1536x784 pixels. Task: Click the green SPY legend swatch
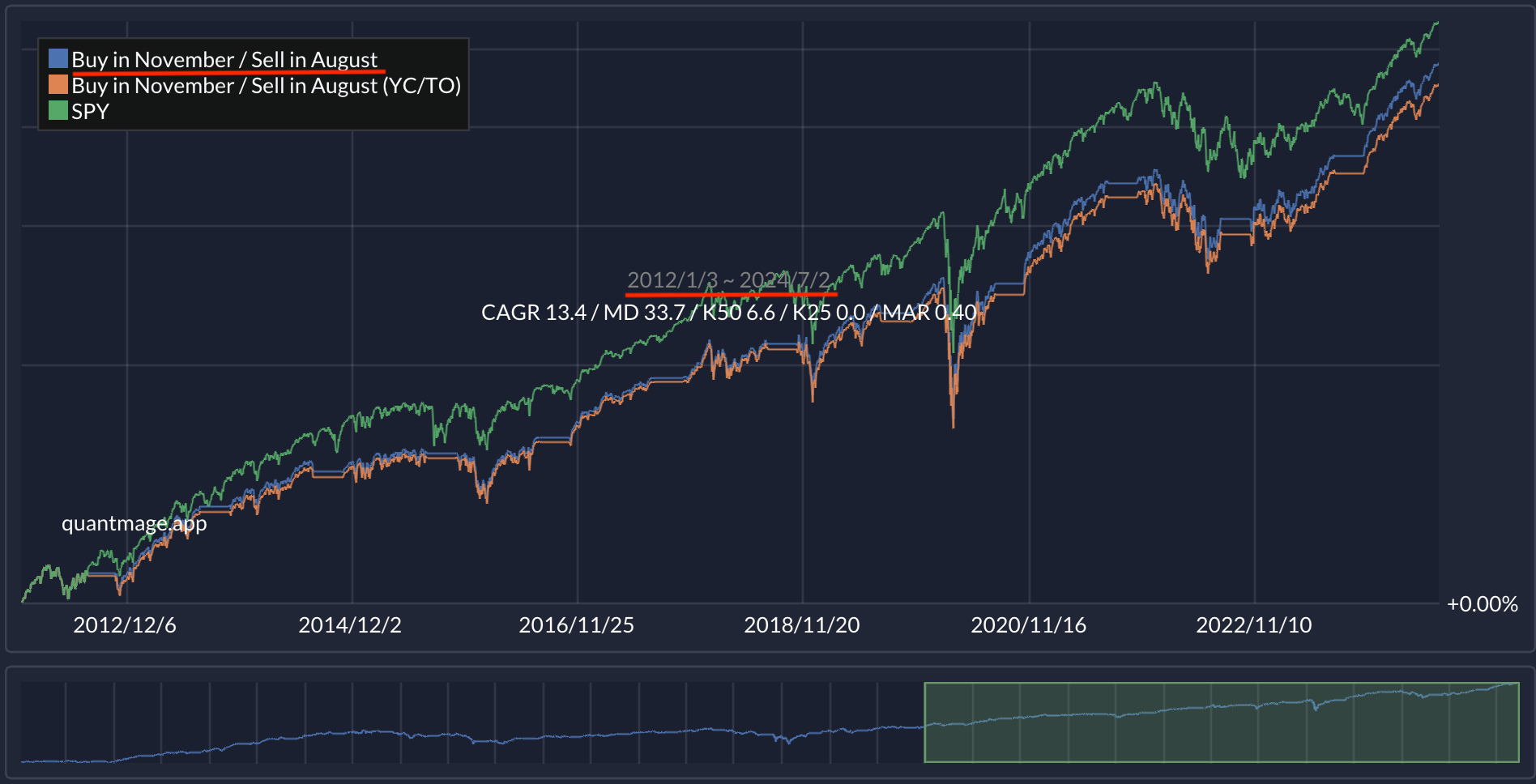point(58,110)
